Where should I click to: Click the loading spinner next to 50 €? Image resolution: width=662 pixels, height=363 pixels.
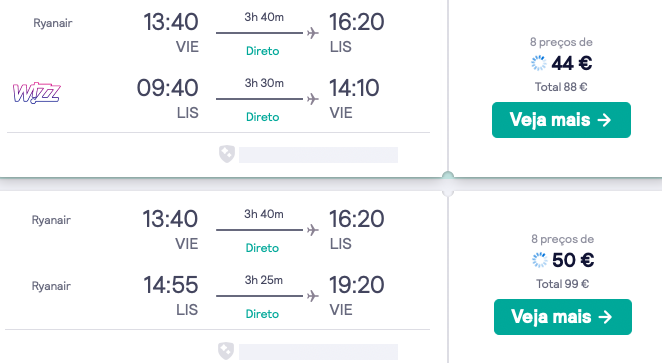point(540,260)
